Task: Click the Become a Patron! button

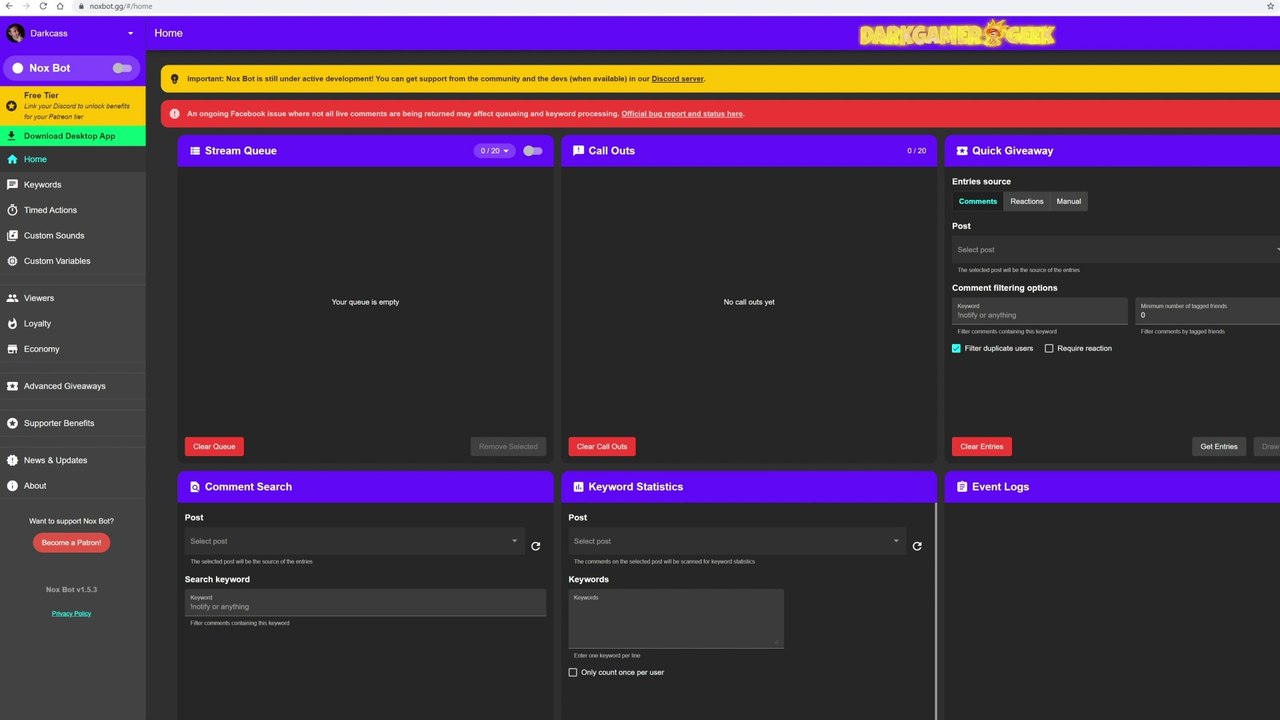Action: 71,543
